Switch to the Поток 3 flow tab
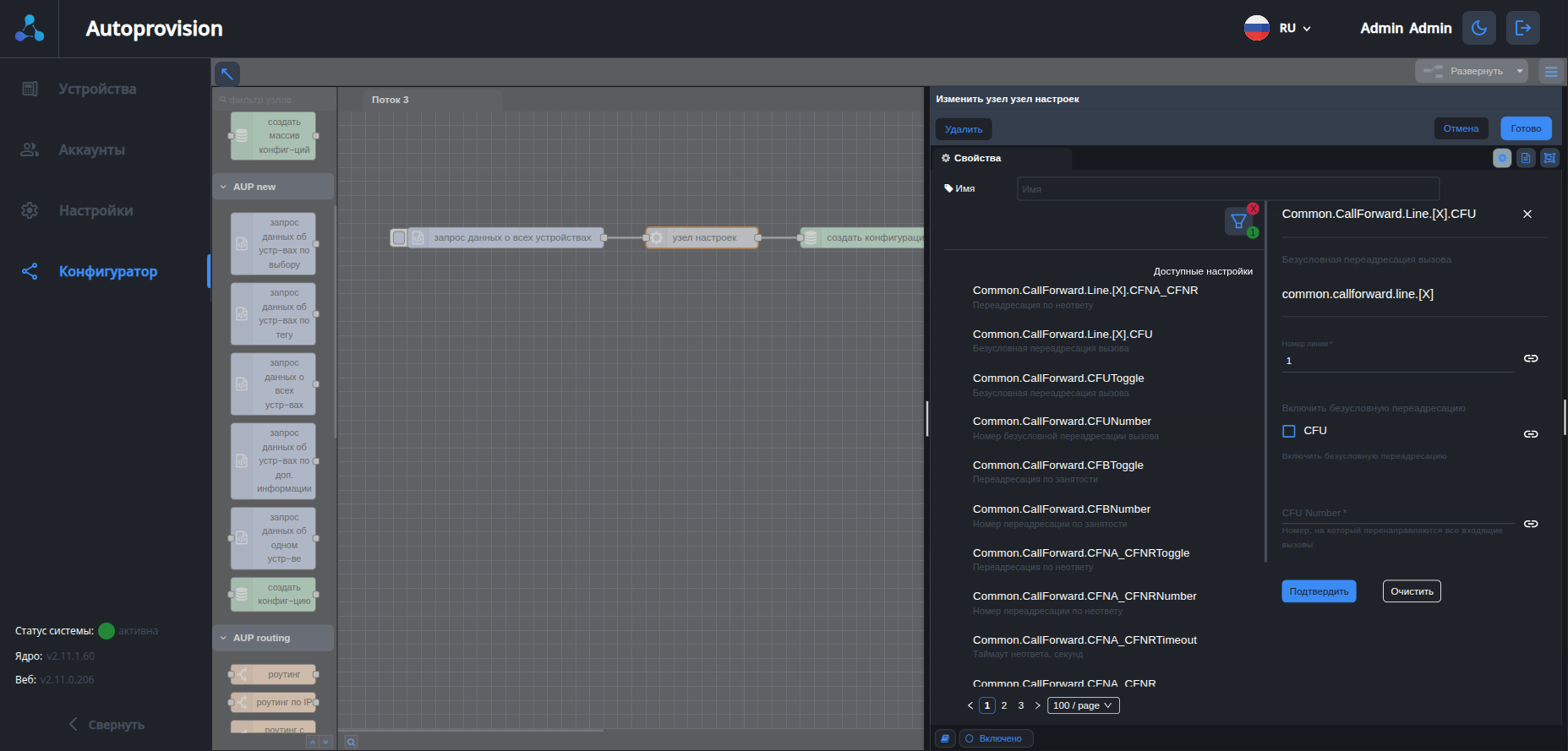1568x751 pixels. [391, 100]
